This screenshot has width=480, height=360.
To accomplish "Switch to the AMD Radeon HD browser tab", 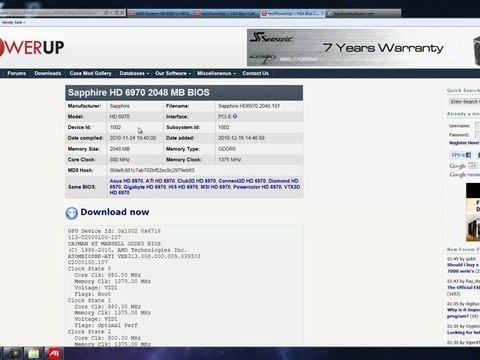I will pyautogui.click(x=160, y=13).
